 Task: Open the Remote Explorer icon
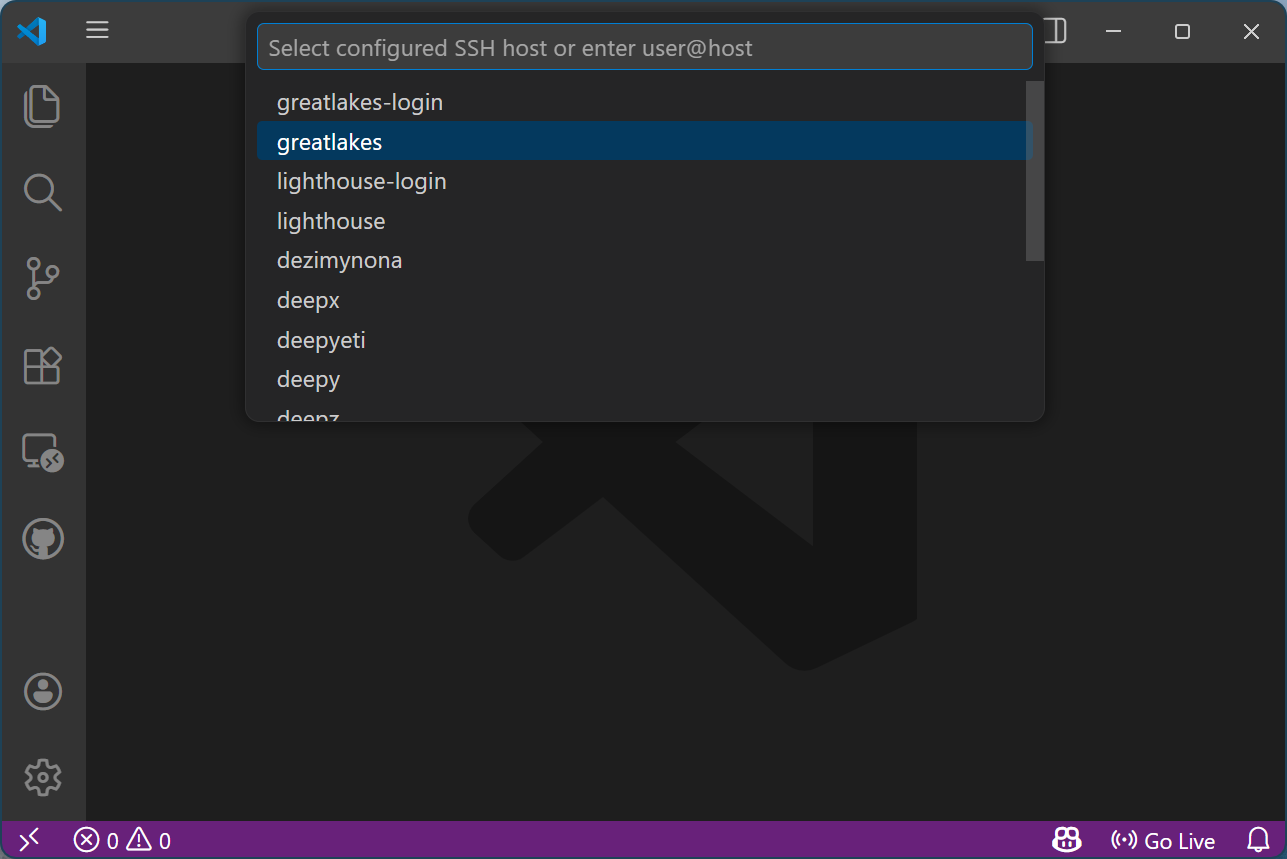[x=42, y=452]
